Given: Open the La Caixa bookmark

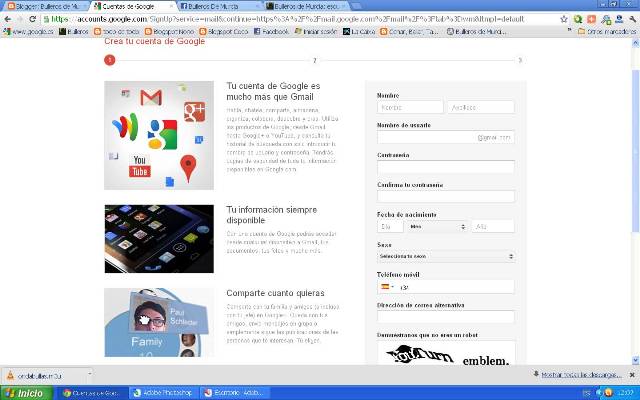Looking at the screenshot, I should click(359, 31).
